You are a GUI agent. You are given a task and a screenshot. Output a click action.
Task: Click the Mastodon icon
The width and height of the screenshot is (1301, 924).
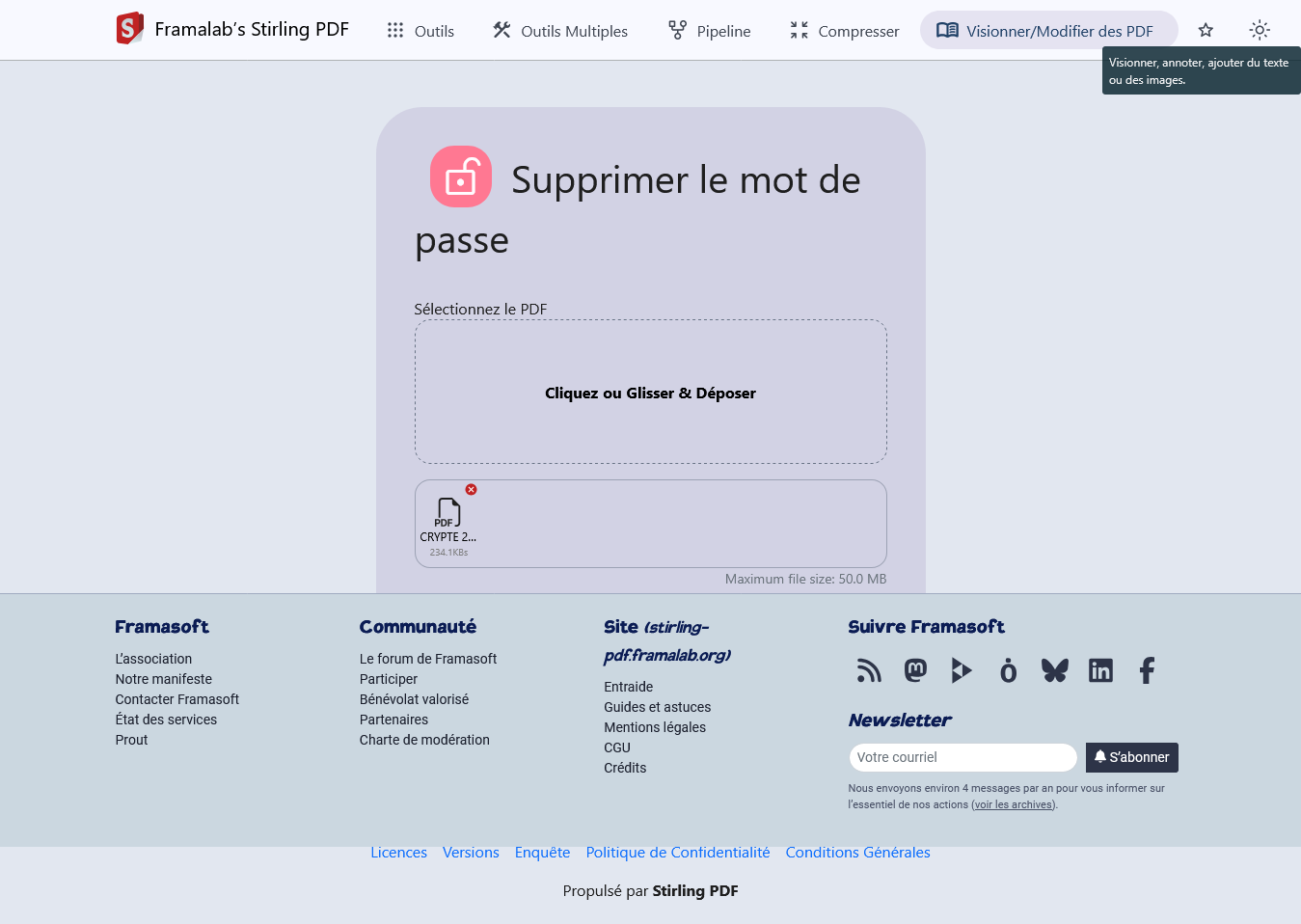click(x=915, y=670)
